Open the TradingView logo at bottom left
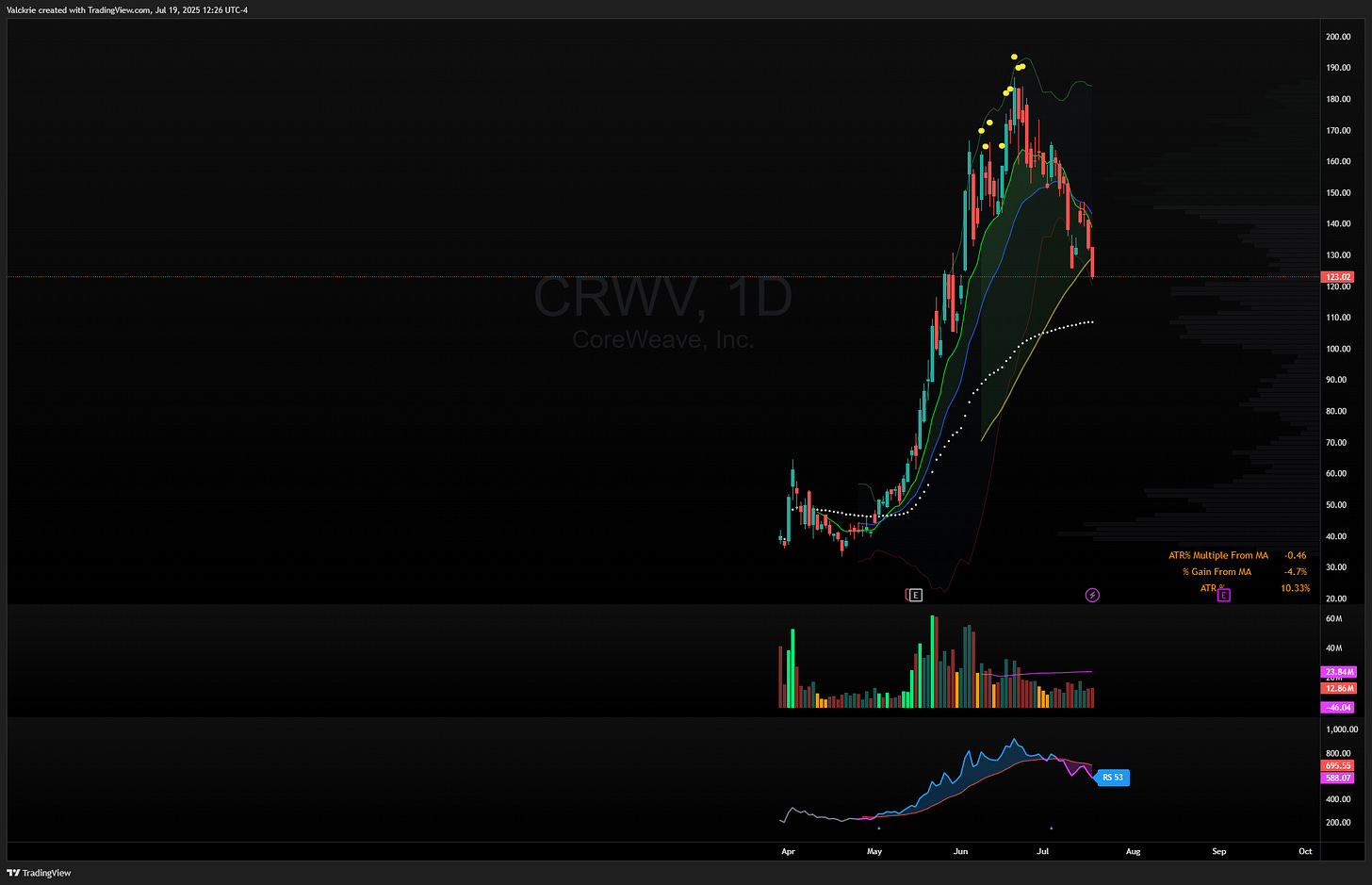The width and height of the screenshot is (1372, 885). click(x=40, y=873)
